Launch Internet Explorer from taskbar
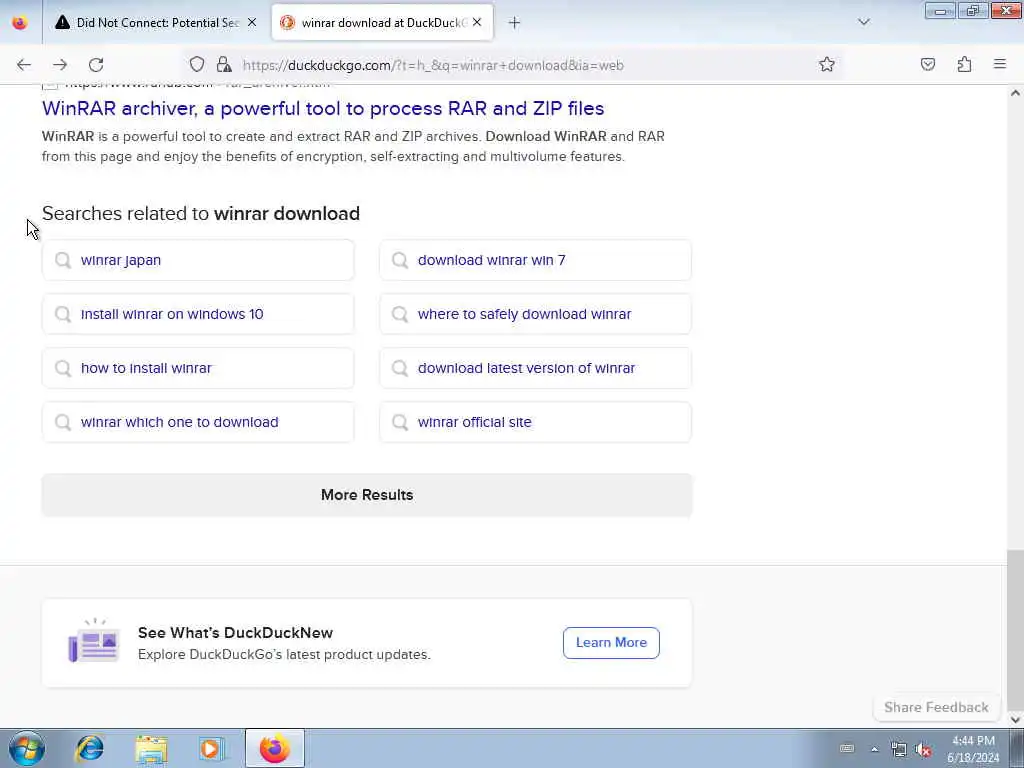The width and height of the screenshot is (1024, 768). click(89, 748)
